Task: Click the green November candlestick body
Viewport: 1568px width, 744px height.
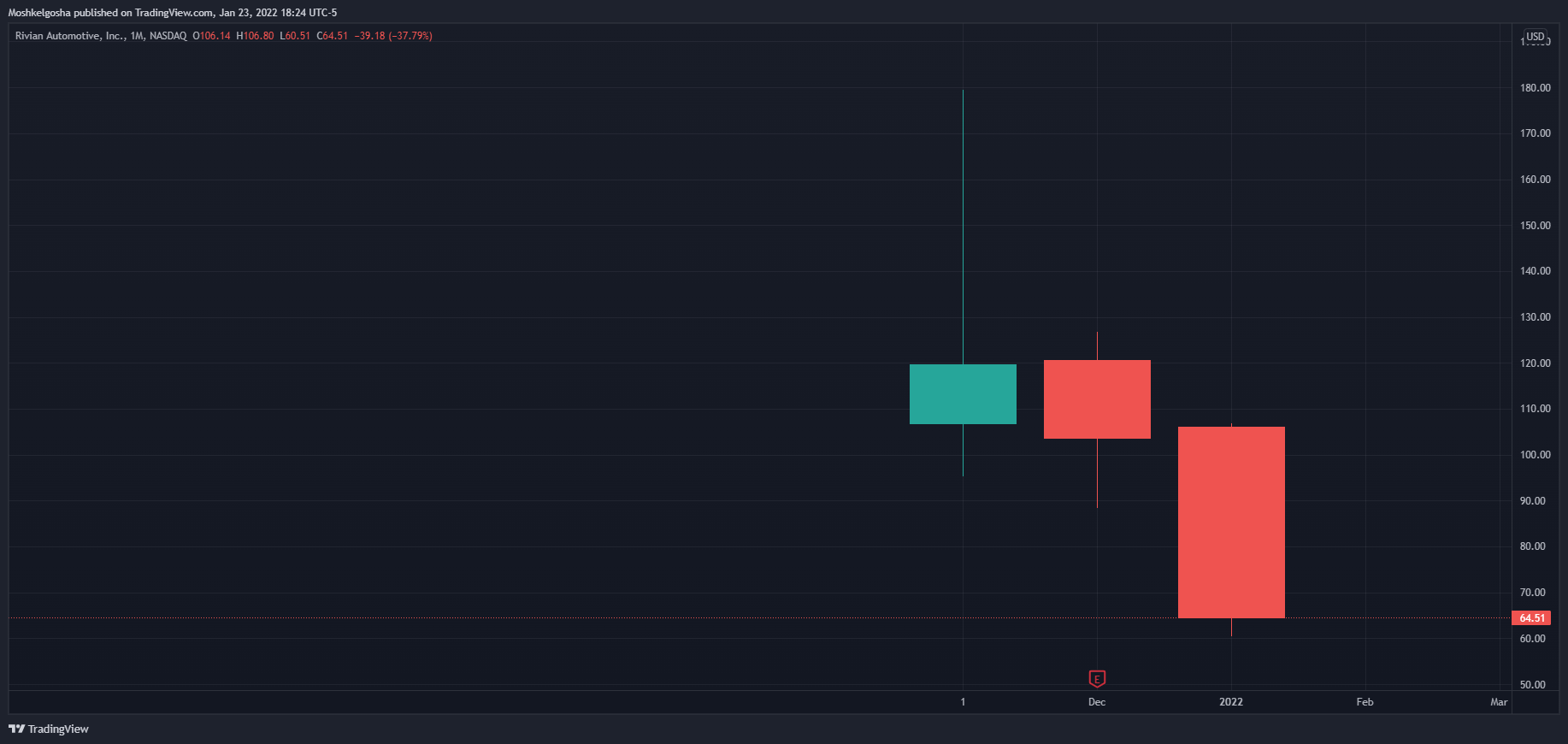Action: point(963,394)
